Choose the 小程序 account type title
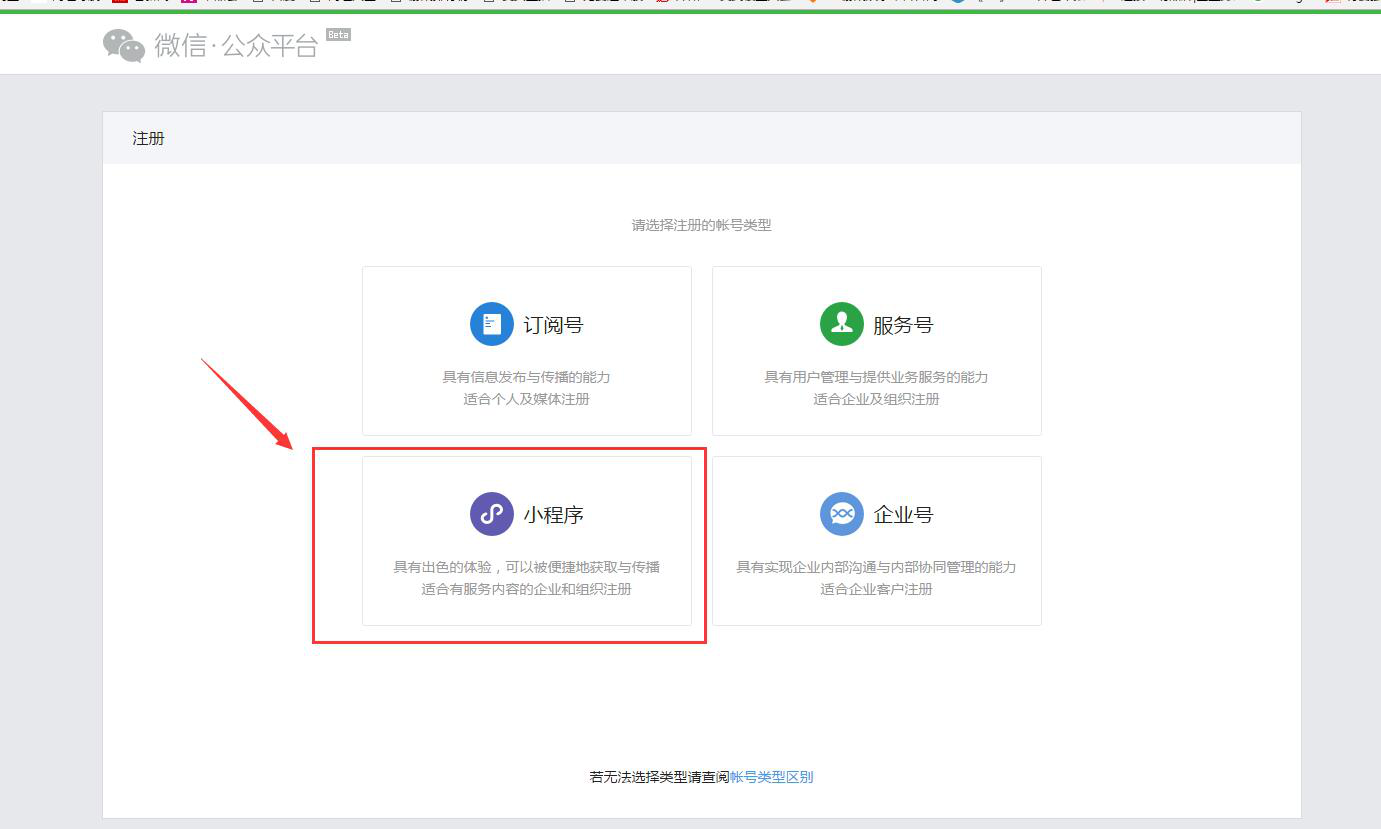1381x829 pixels. (553, 515)
